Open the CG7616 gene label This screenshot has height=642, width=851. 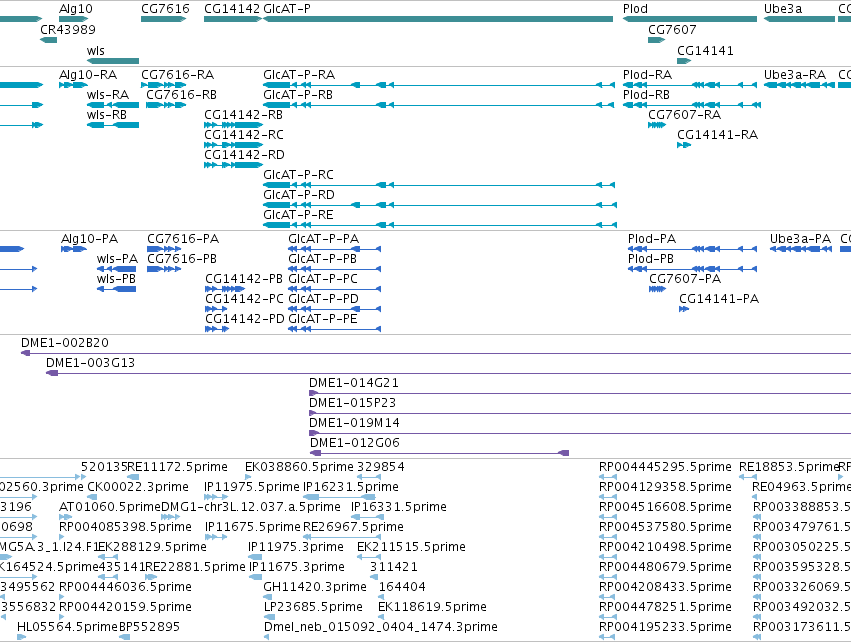point(165,9)
